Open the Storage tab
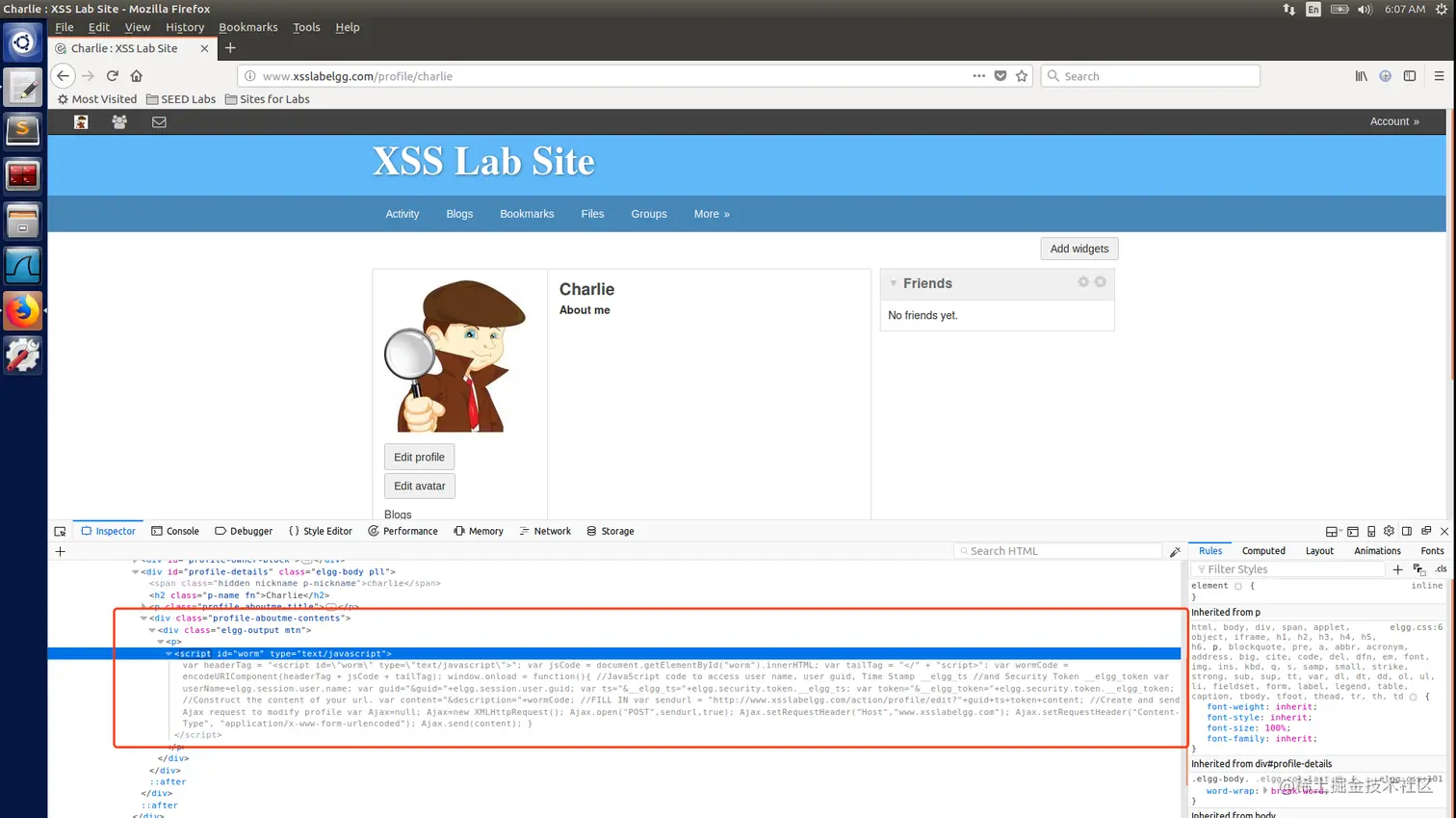This screenshot has width=1456, height=818. tap(611, 531)
